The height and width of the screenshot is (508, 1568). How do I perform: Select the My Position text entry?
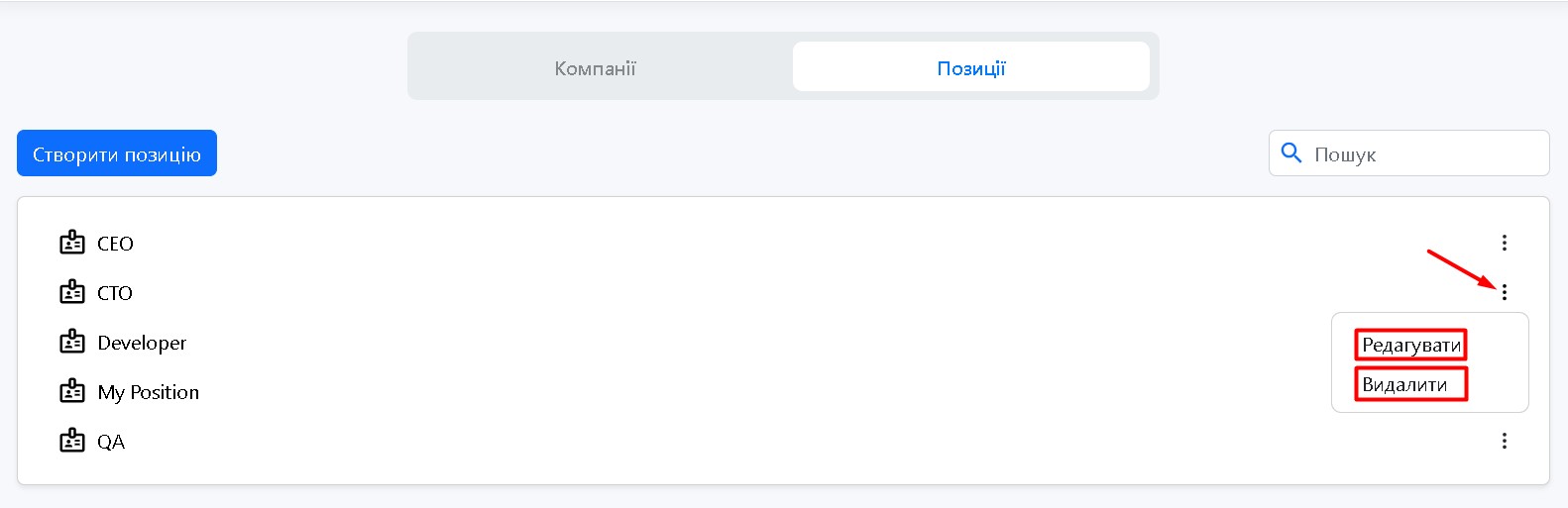coord(148,392)
